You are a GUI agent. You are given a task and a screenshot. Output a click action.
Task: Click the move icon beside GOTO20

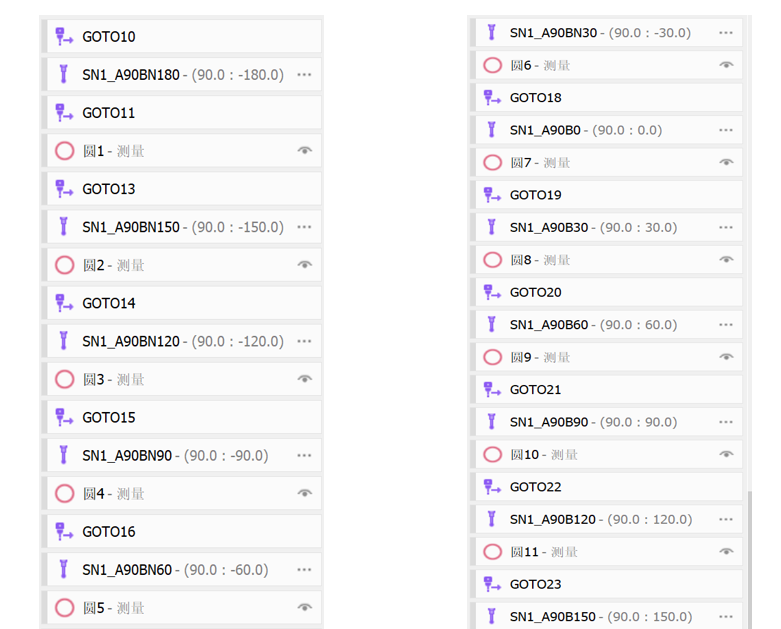click(492, 292)
